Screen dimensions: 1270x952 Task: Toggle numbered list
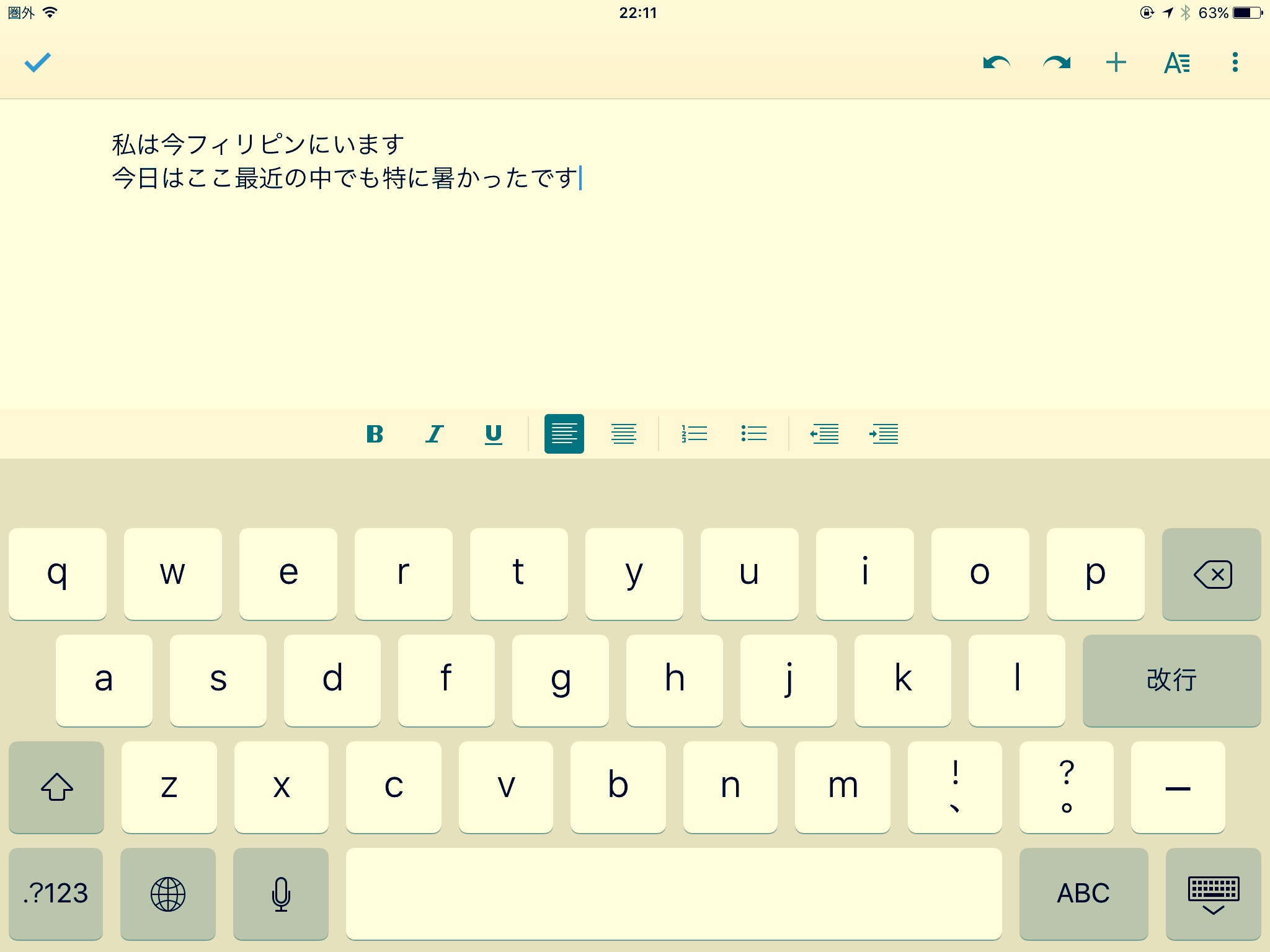pyautogui.click(x=694, y=434)
